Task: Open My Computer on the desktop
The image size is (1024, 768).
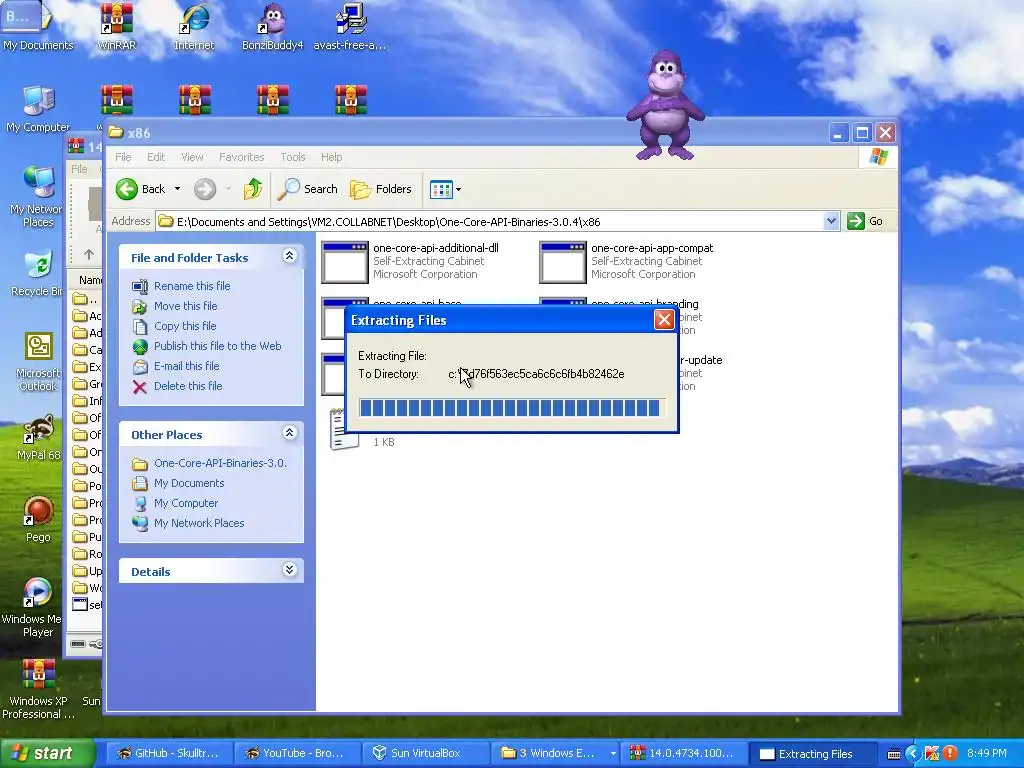Action: tap(38, 109)
